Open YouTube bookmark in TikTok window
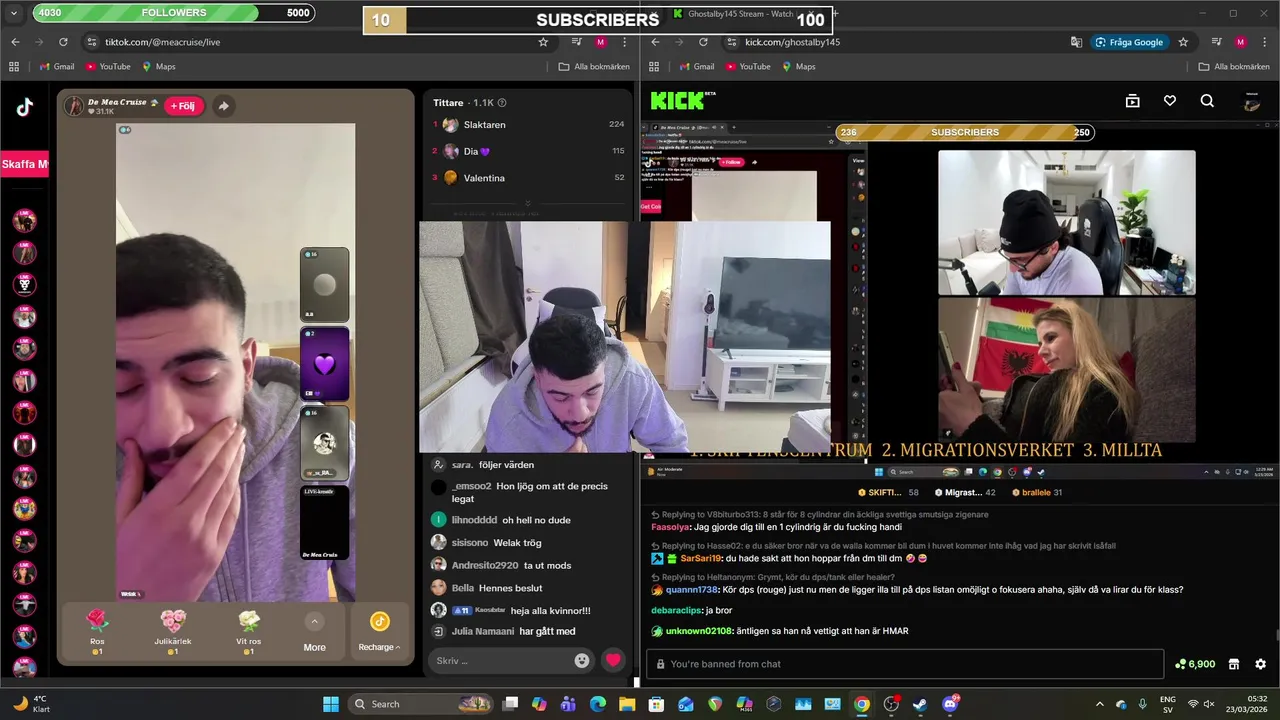The width and height of the screenshot is (1280, 720). point(108,67)
